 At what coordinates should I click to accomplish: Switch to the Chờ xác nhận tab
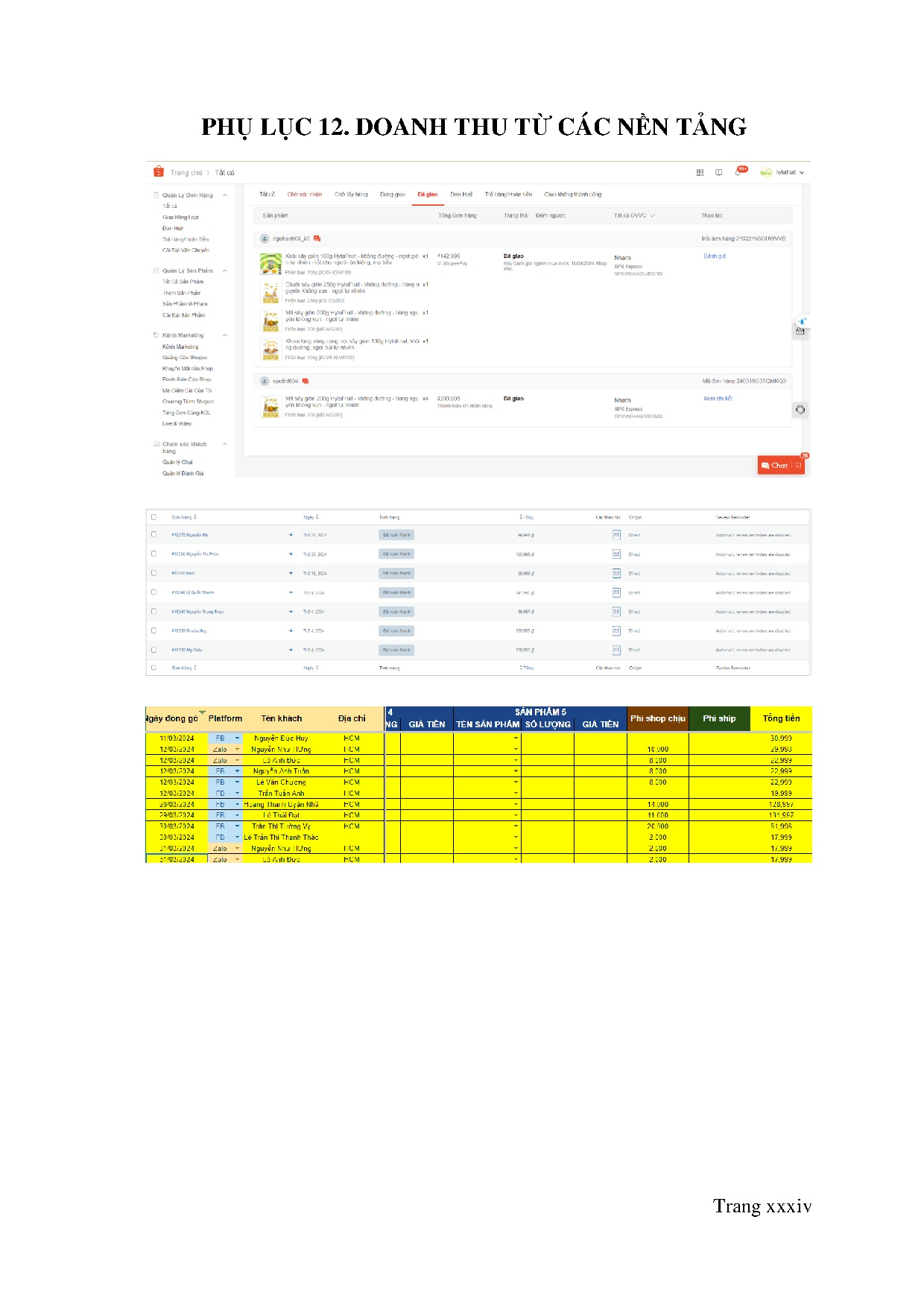click(x=304, y=194)
